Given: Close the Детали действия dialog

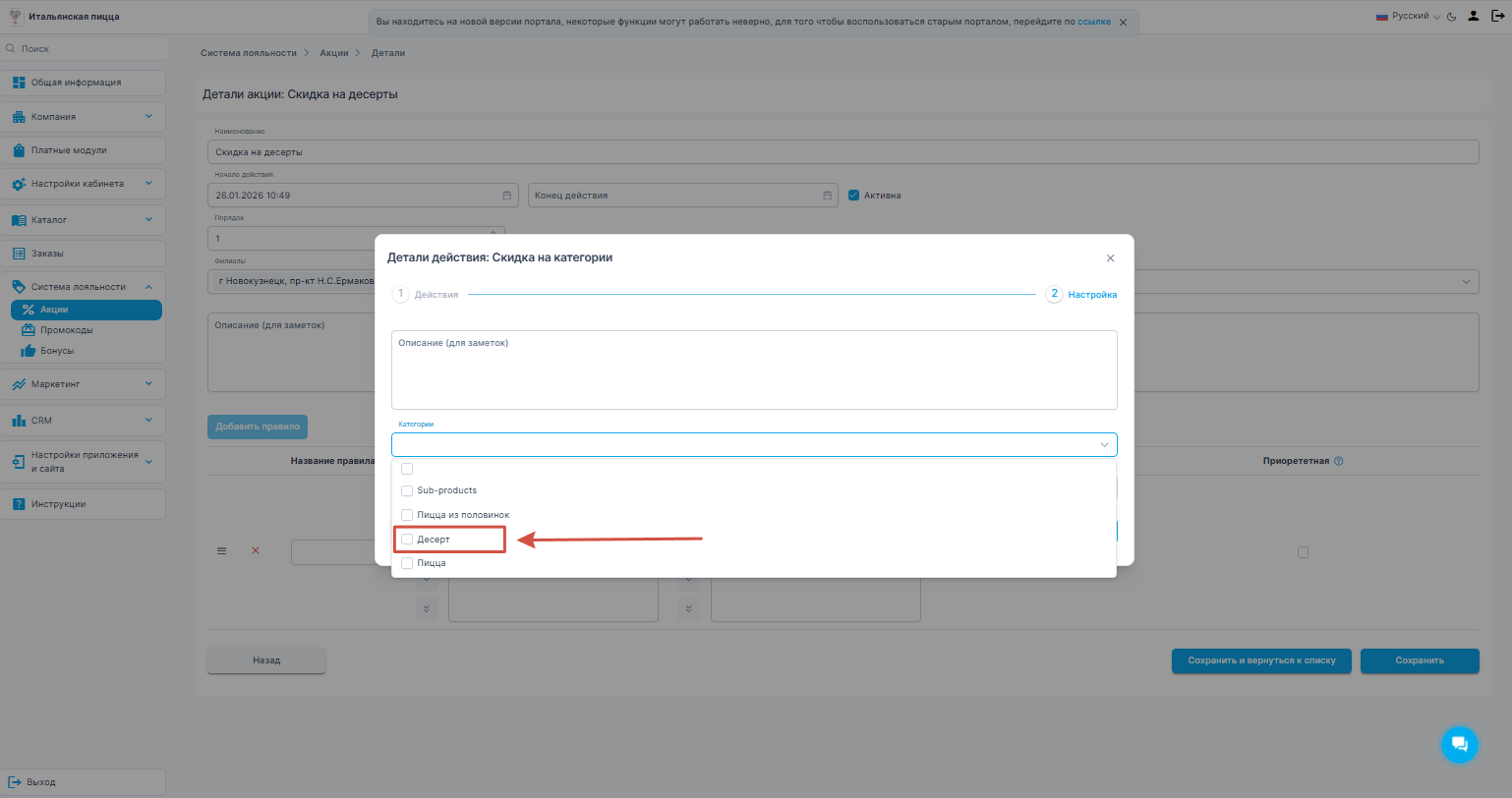Looking at the screenshot, I should (1110, 258).
